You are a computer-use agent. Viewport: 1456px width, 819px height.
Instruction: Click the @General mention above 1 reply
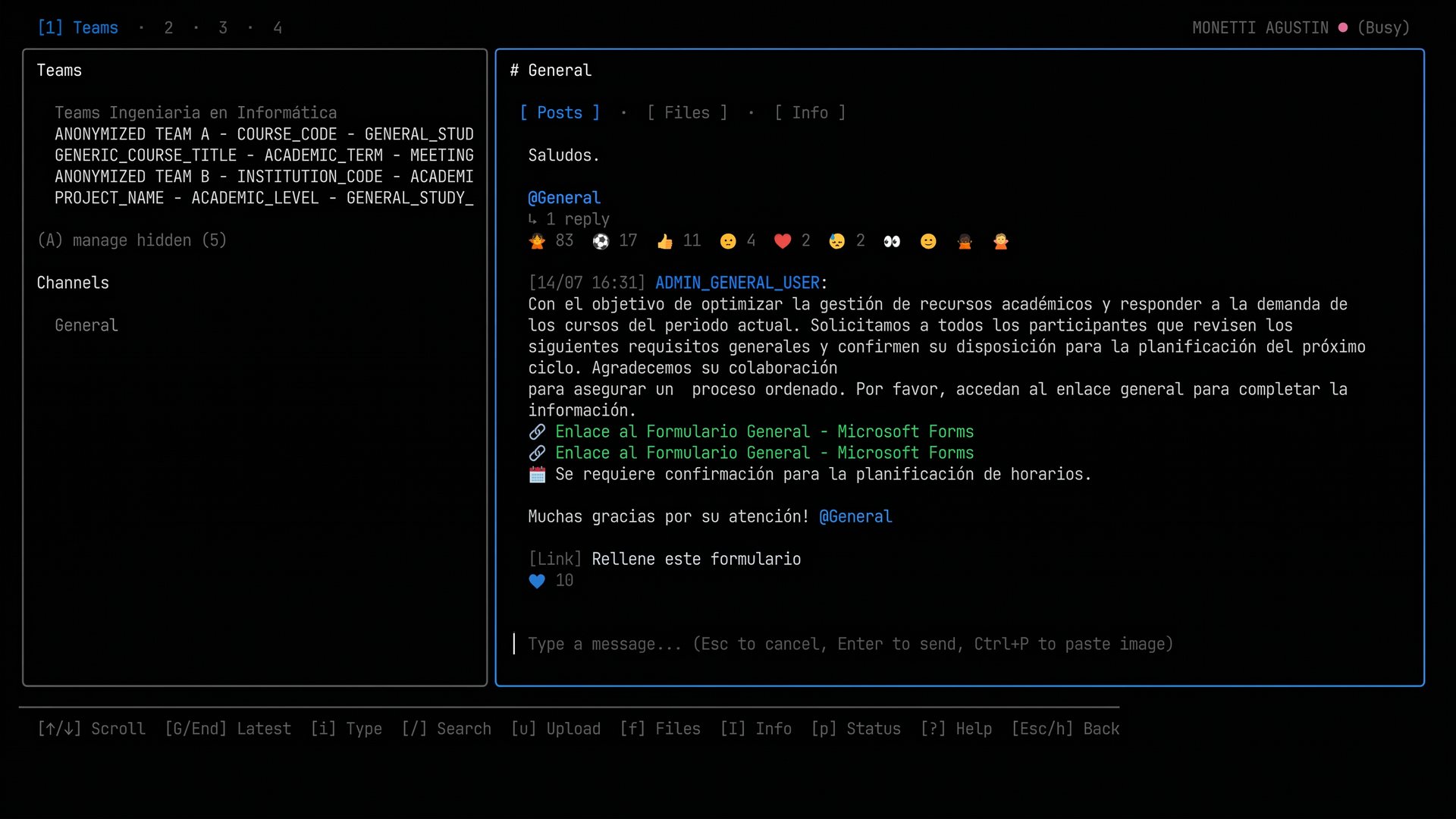[x=564, y=198]
